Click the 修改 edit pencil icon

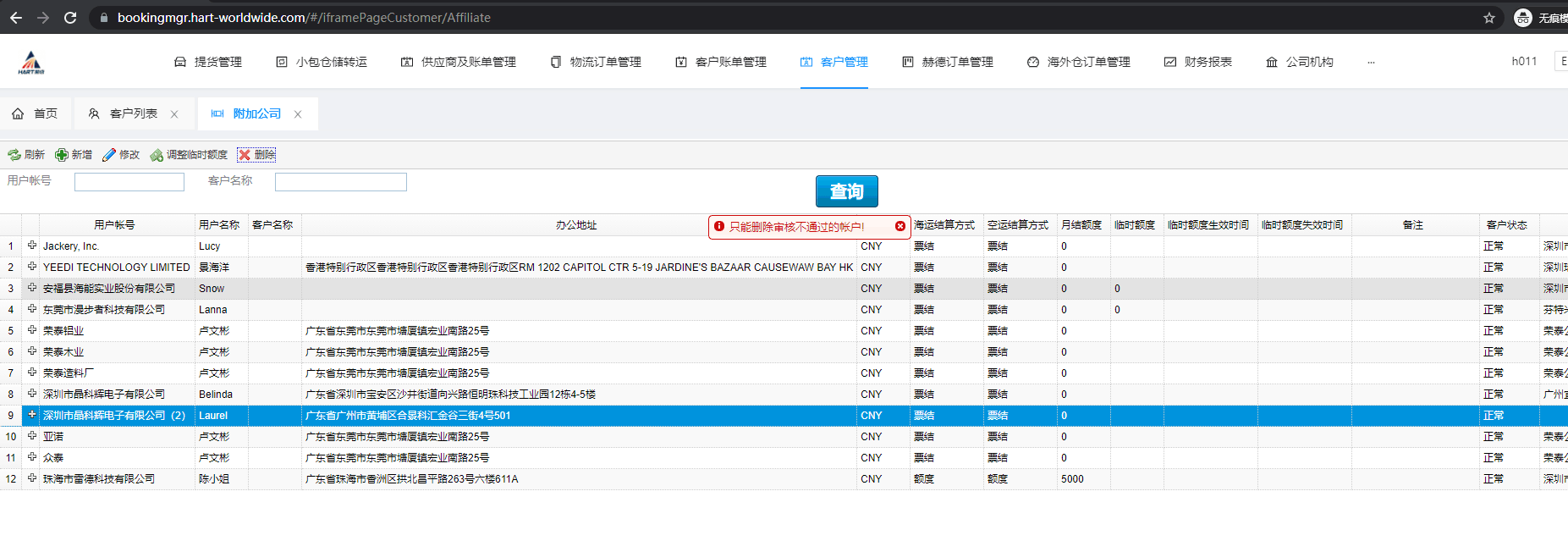click(109, 155)
